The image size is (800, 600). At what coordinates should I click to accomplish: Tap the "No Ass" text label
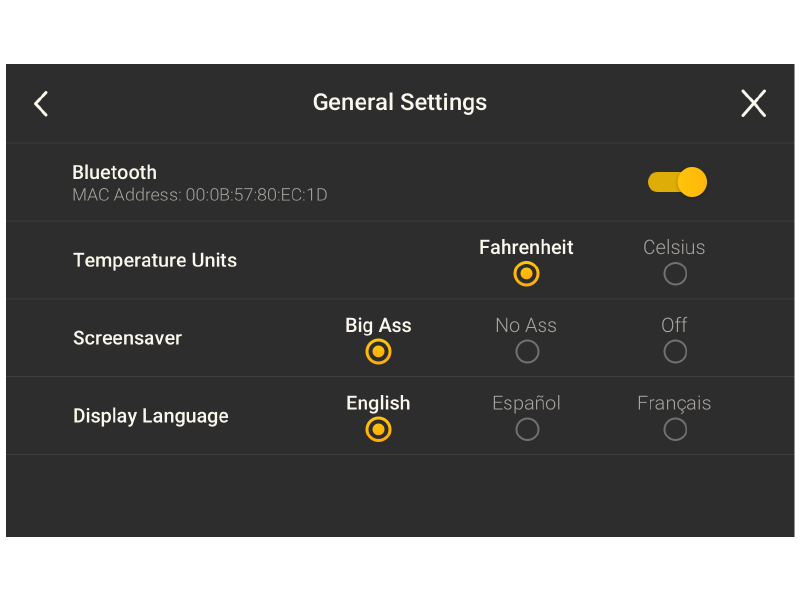pyautogui.click(x=526, y=325)
